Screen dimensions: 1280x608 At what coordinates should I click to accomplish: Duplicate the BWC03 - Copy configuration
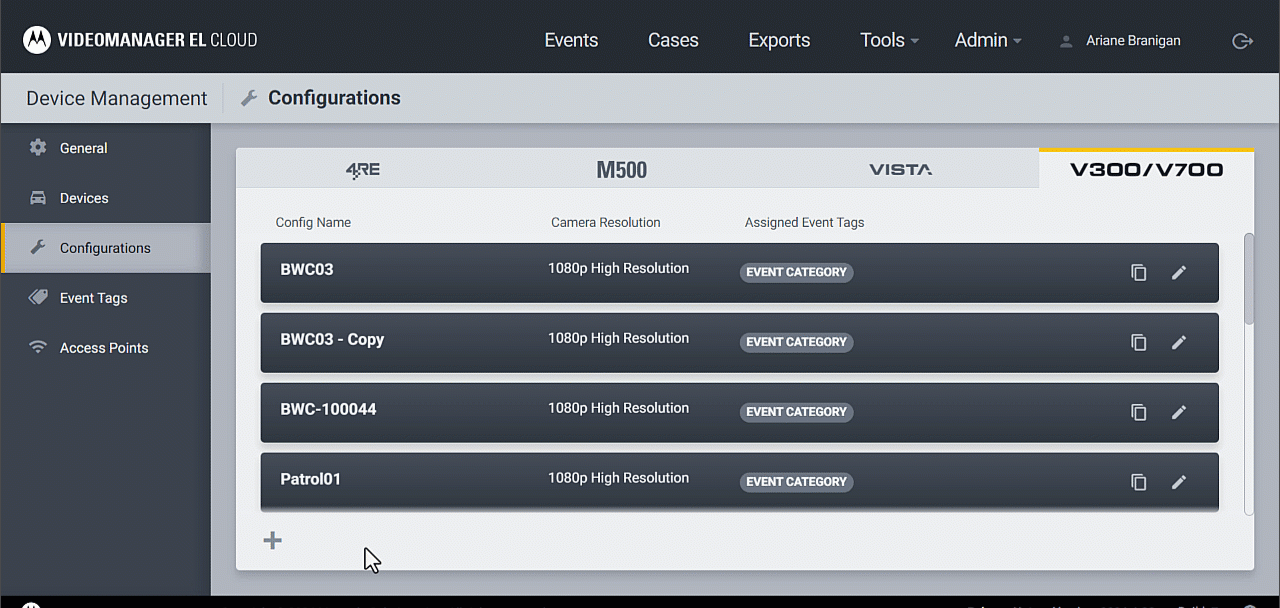pos(1138,342)
